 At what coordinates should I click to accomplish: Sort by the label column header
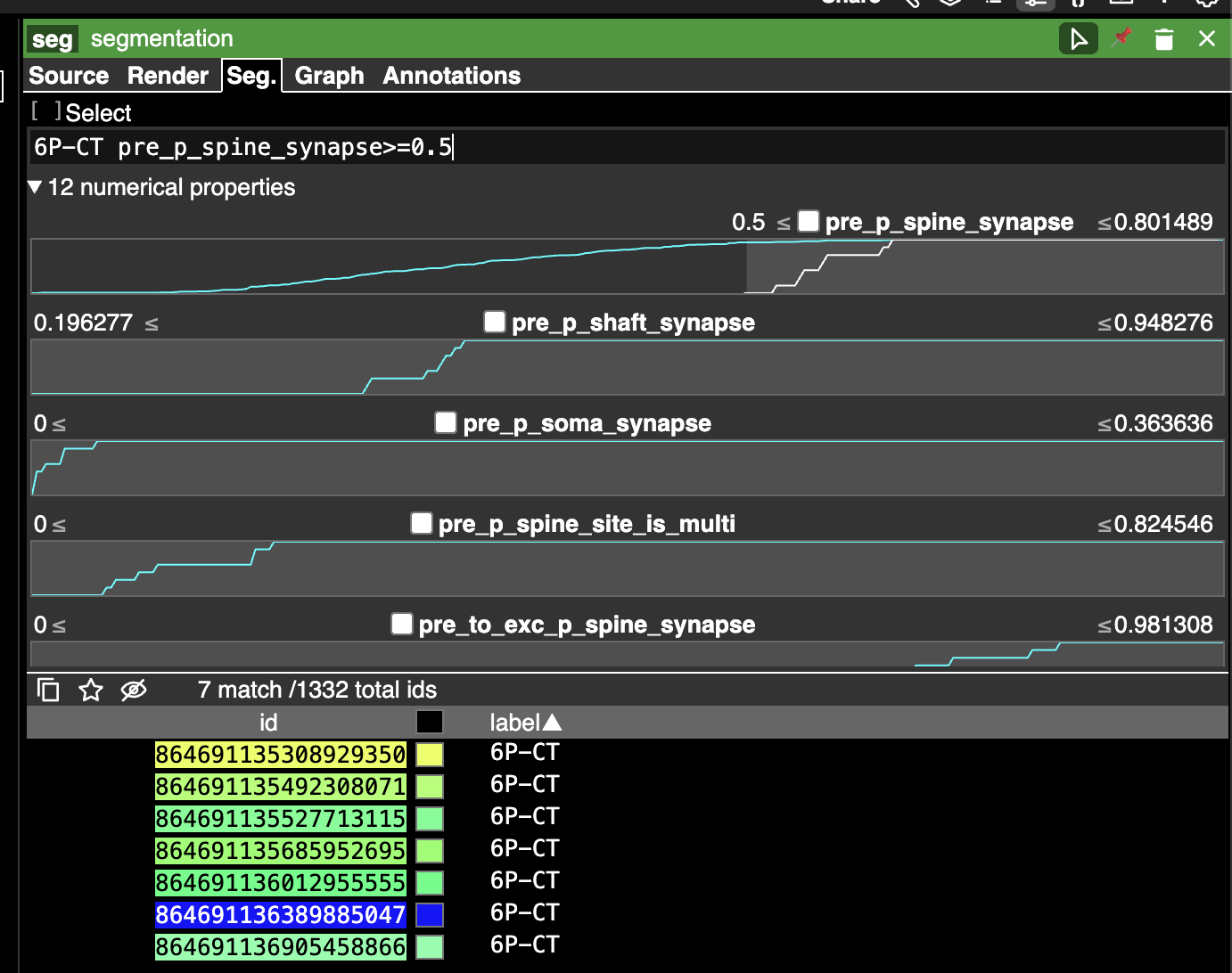click(526, 723)
